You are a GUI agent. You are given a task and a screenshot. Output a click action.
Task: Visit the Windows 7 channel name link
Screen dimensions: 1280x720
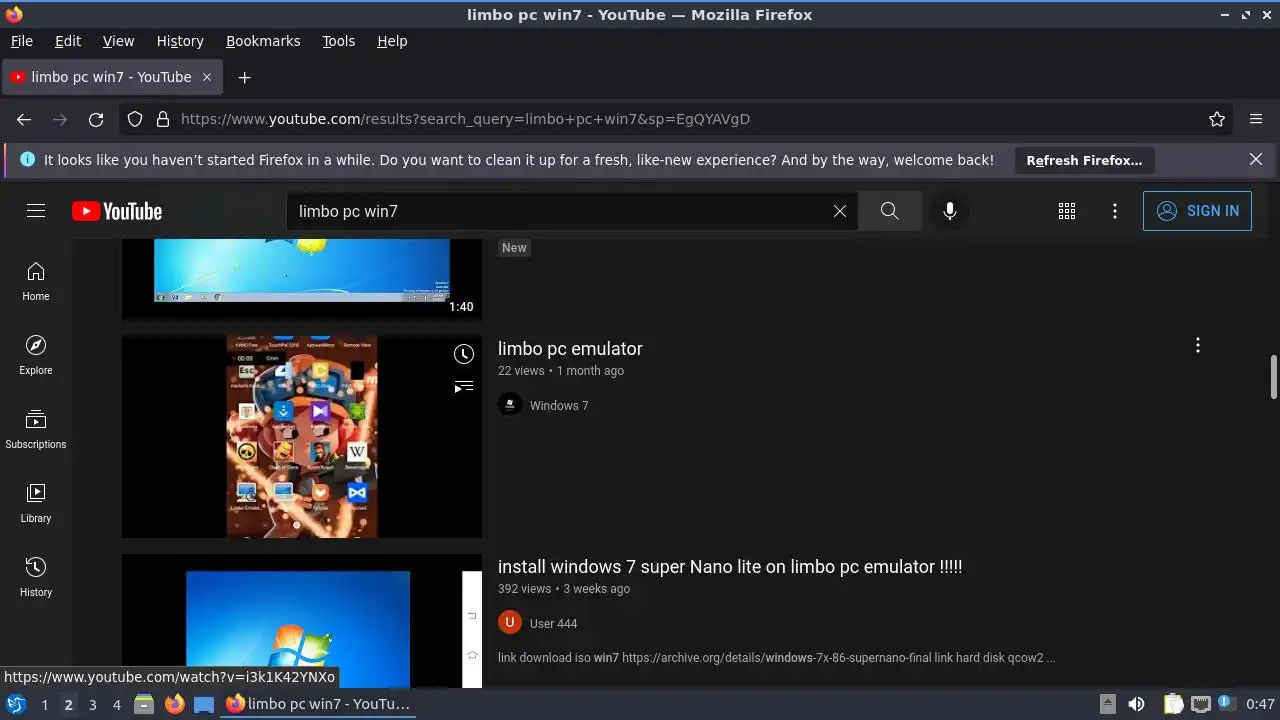(x=559, y=405)
